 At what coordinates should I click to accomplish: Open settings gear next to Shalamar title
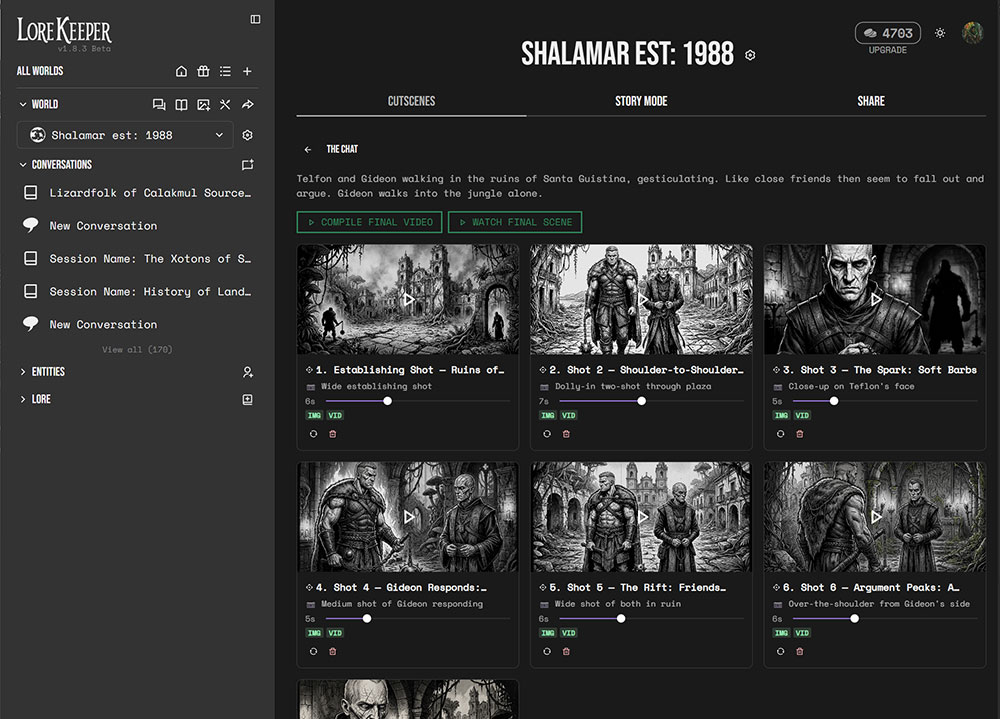pos(750,55)
